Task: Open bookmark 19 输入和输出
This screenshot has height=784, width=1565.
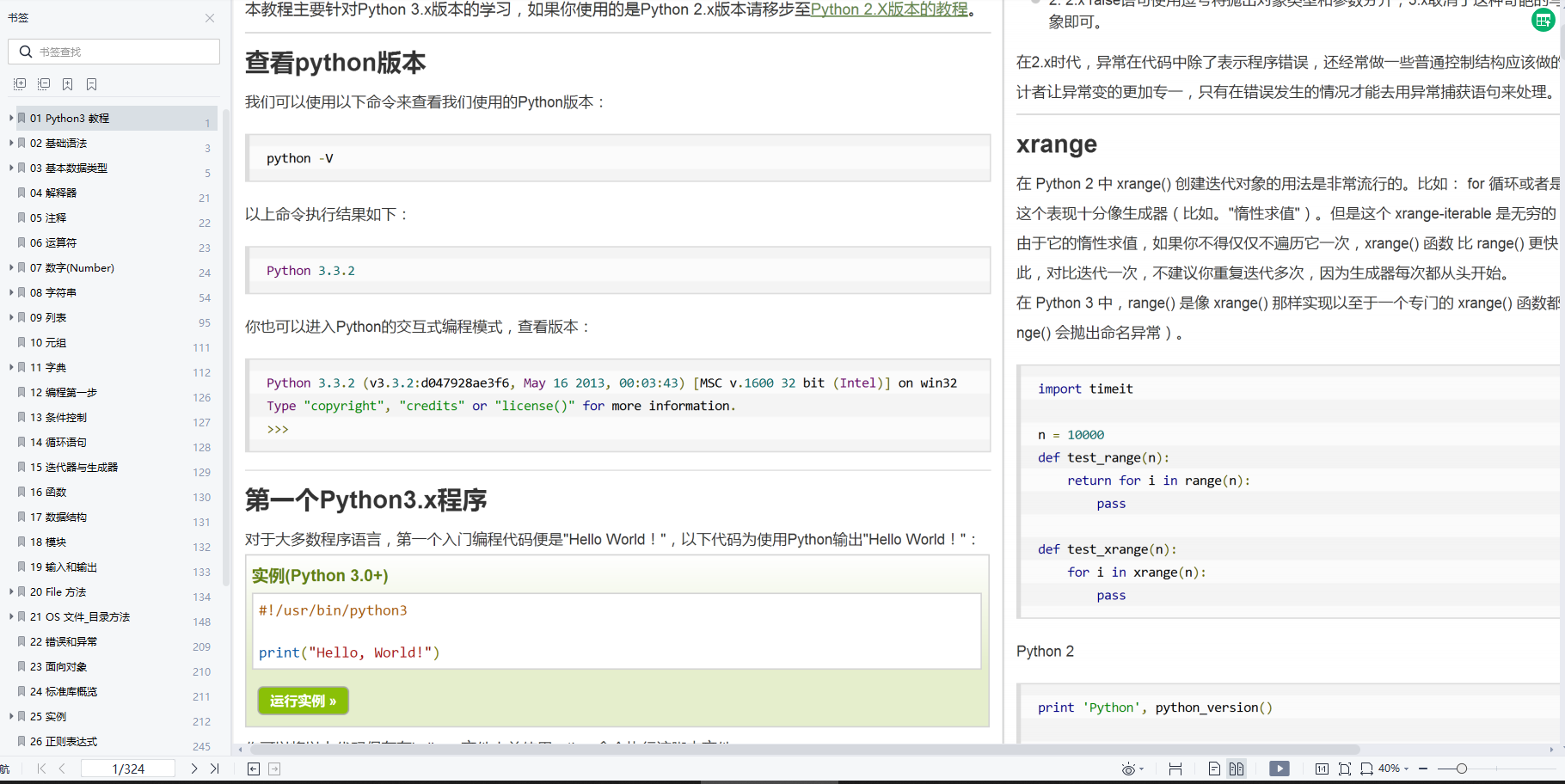Action: click(64, 567)
